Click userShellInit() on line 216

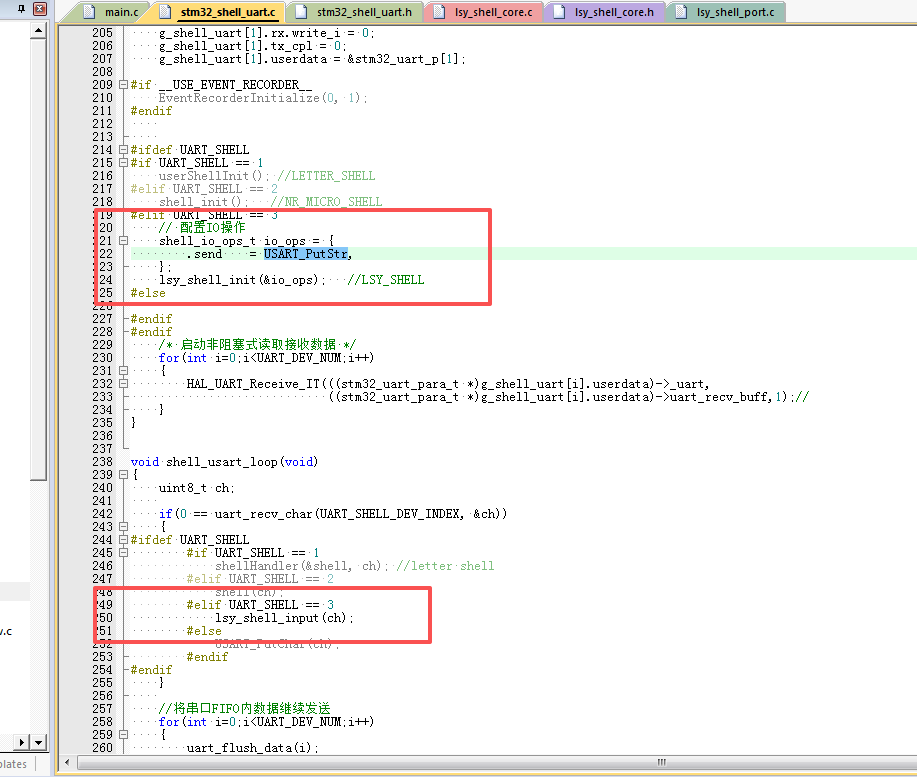214,176
